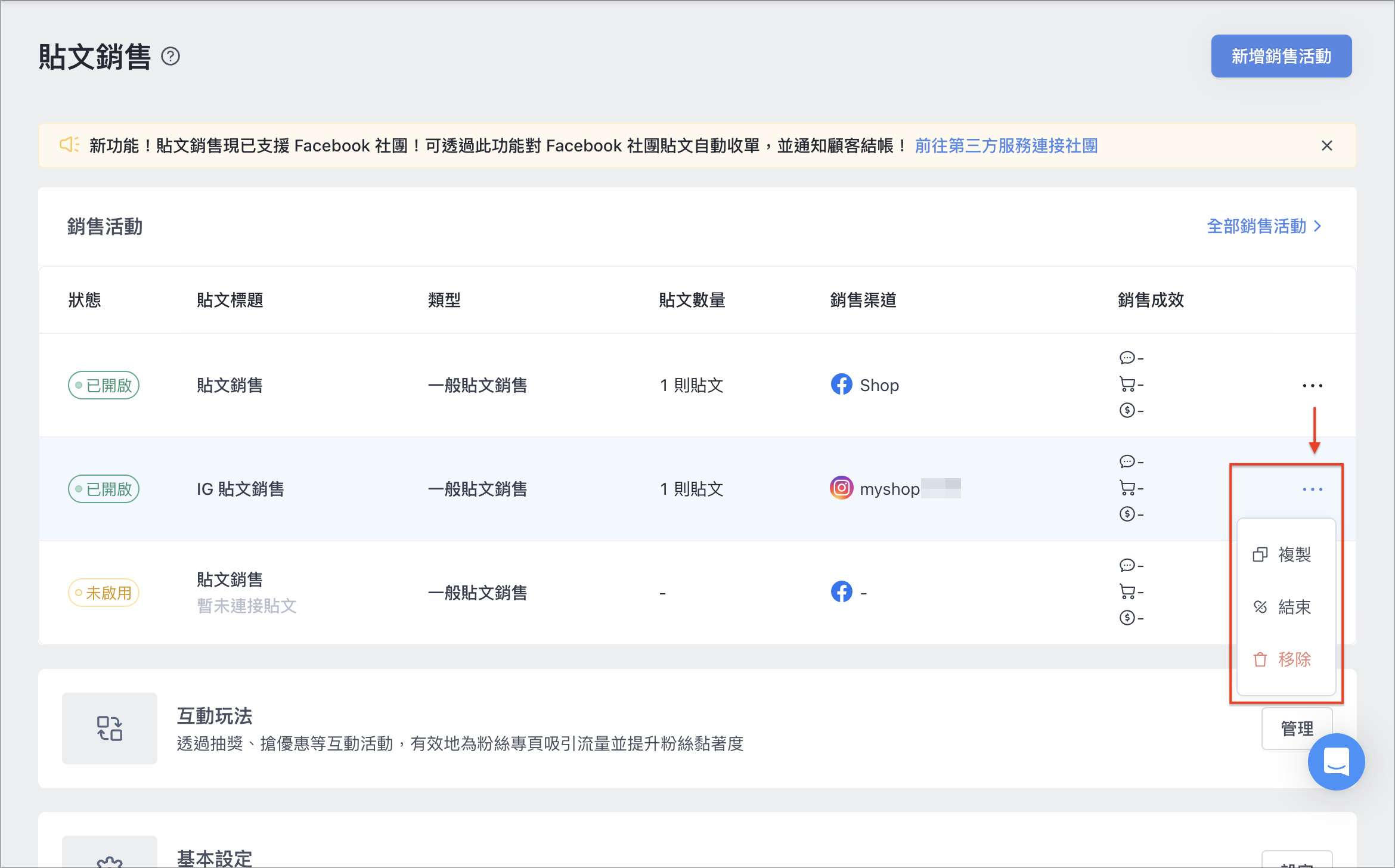Click 類型 column header

445,300
